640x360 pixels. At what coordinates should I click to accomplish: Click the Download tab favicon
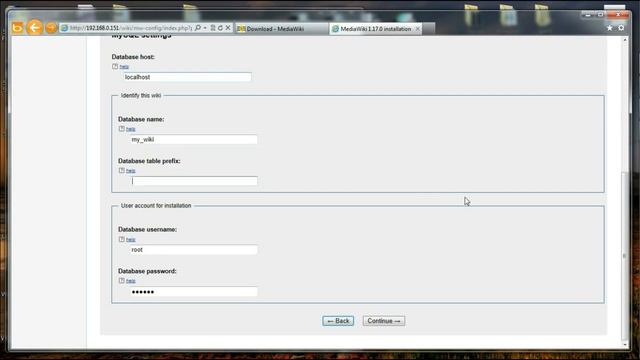(241, 29)
